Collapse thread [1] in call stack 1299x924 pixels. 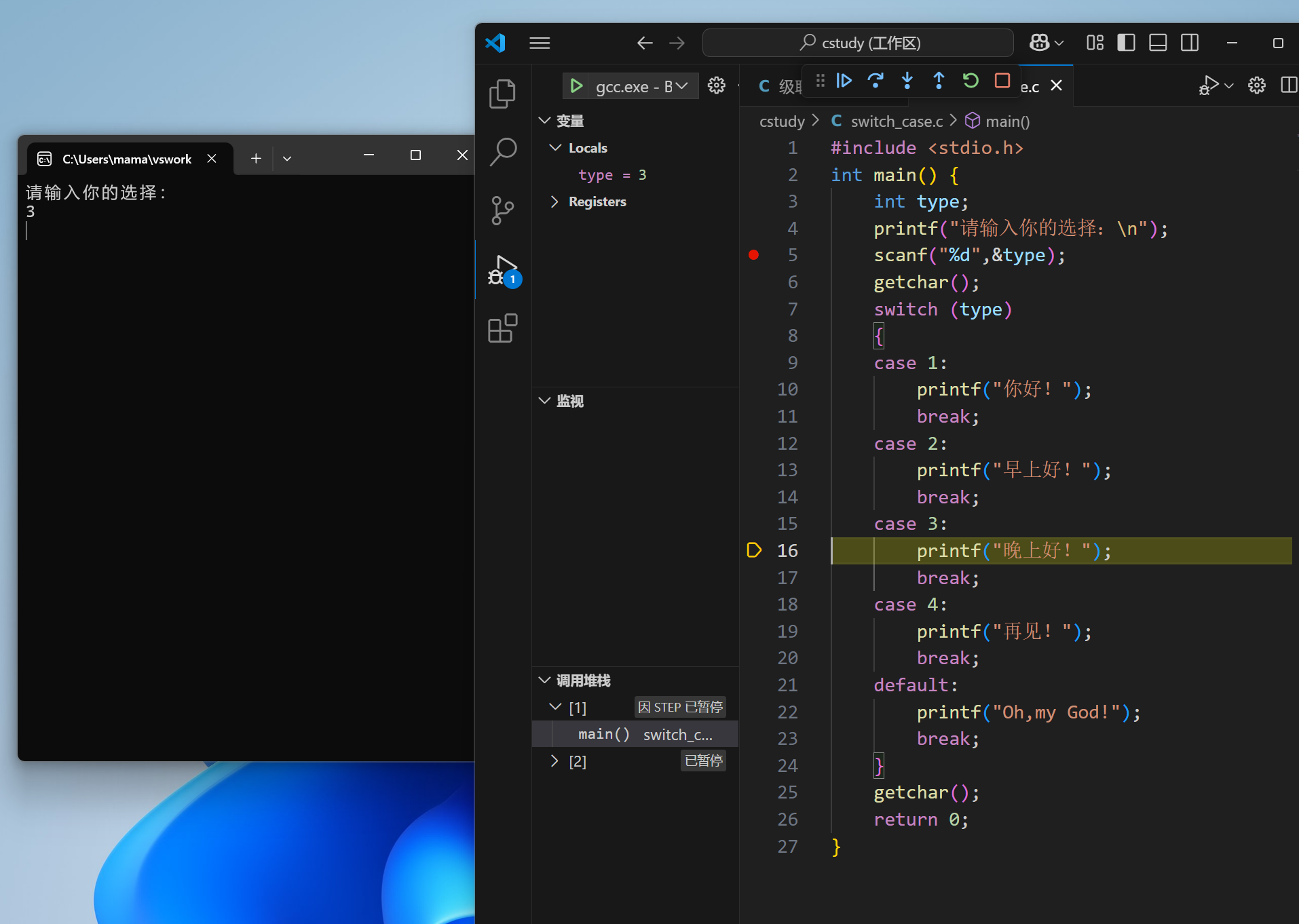point(555,707)
